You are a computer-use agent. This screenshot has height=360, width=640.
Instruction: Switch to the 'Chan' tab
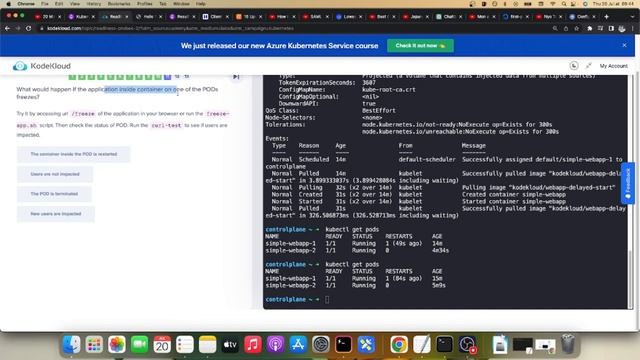click(216, 17)
